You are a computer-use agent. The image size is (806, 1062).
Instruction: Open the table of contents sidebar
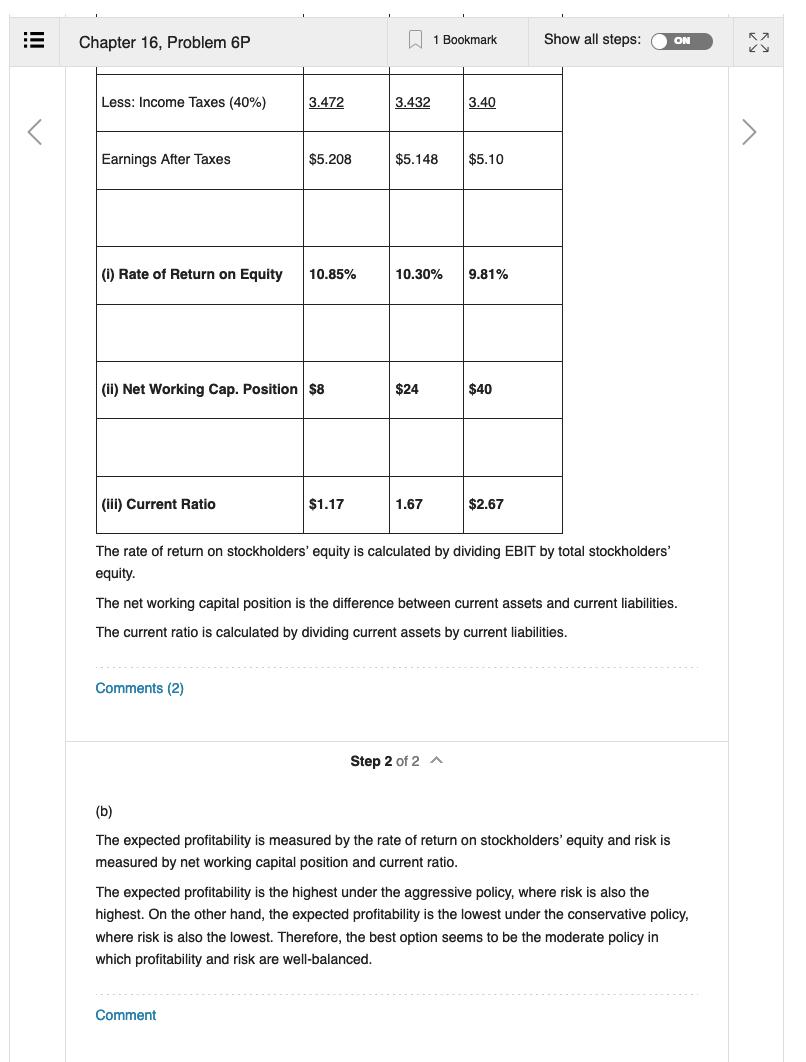[x=33, y=40]
